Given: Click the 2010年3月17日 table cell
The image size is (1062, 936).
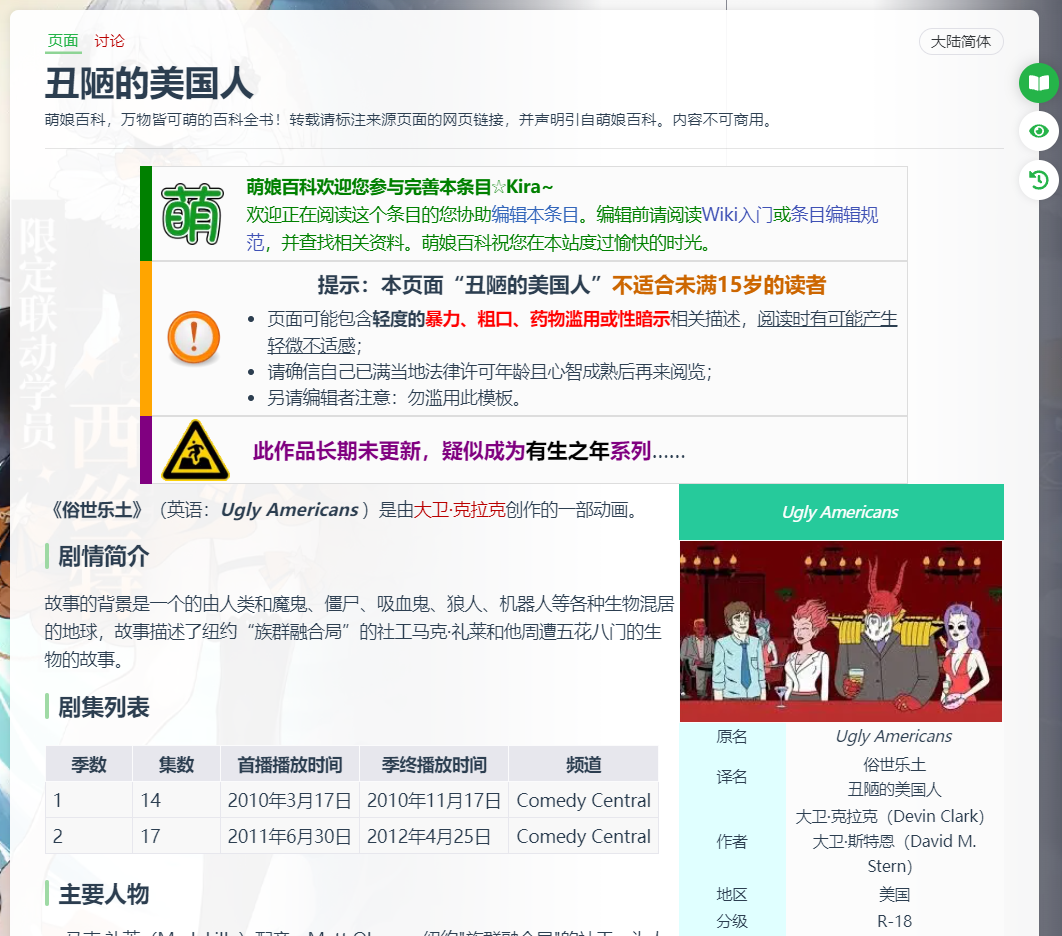Looking at the screenshot, I should click(289, 801).
